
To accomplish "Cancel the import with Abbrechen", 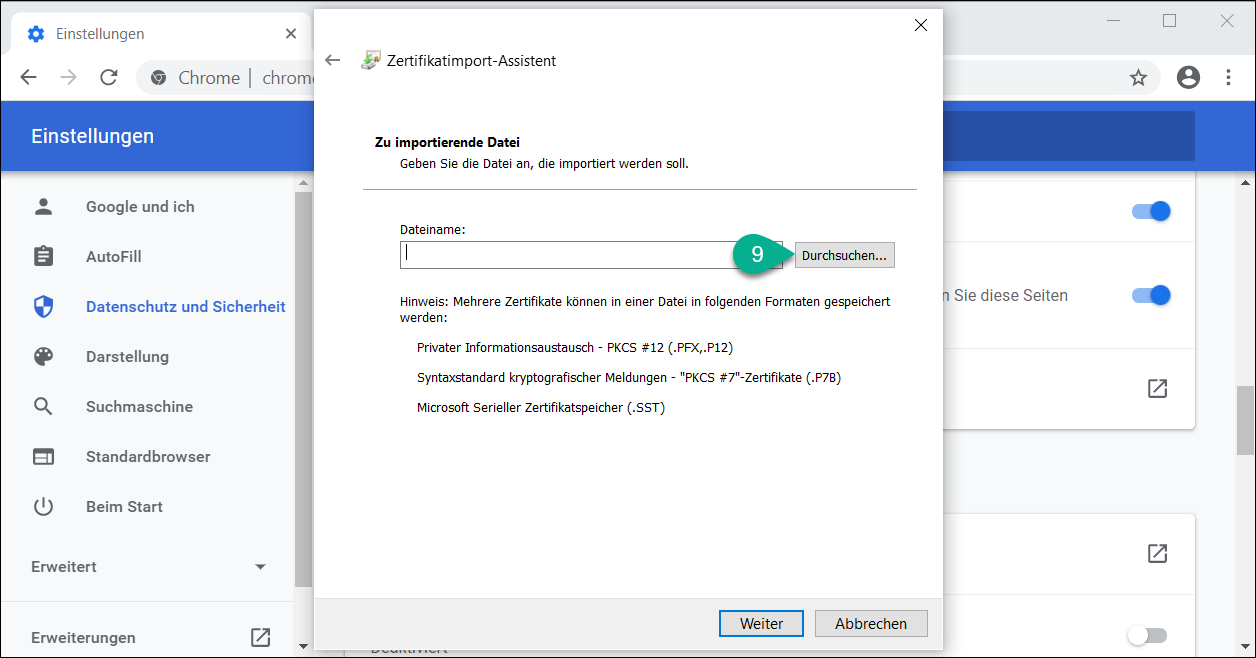I will [x=871, y=623].
